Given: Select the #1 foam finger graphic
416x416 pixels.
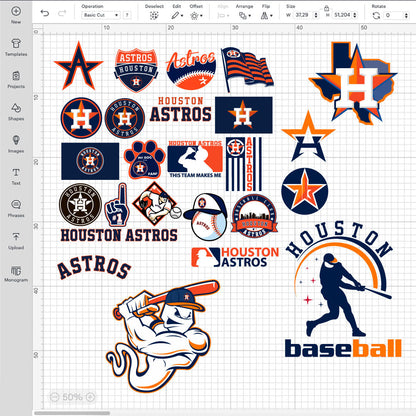Looking at the screenshot, I should (117, 205).
